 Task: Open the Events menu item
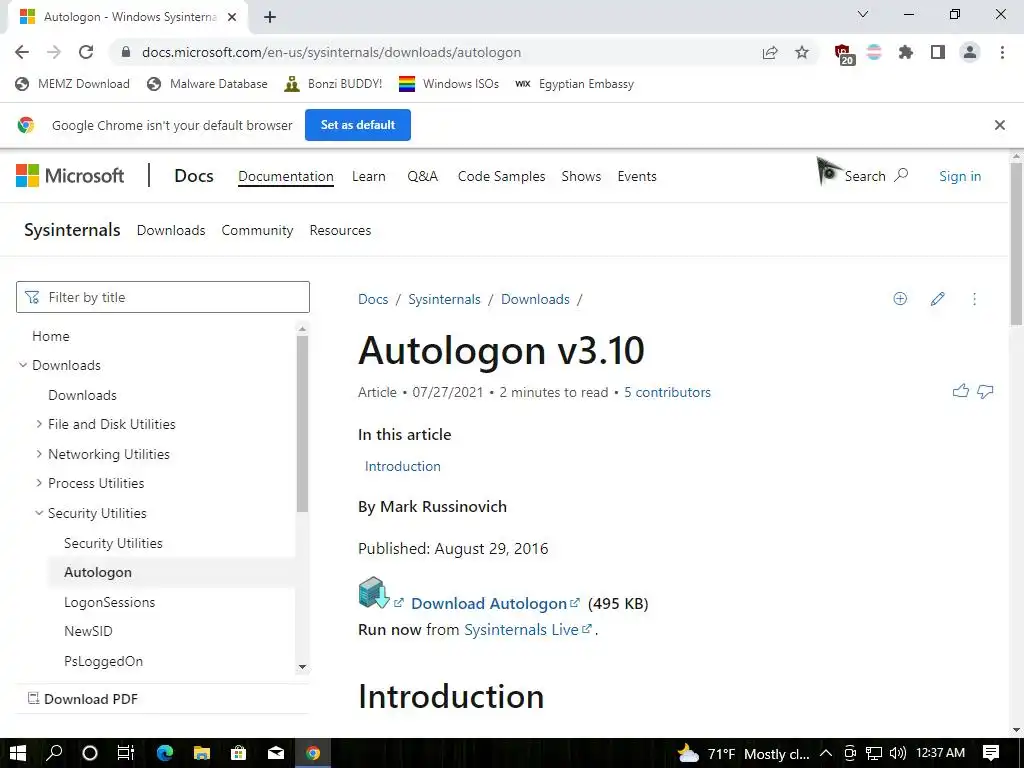point(637,176)
